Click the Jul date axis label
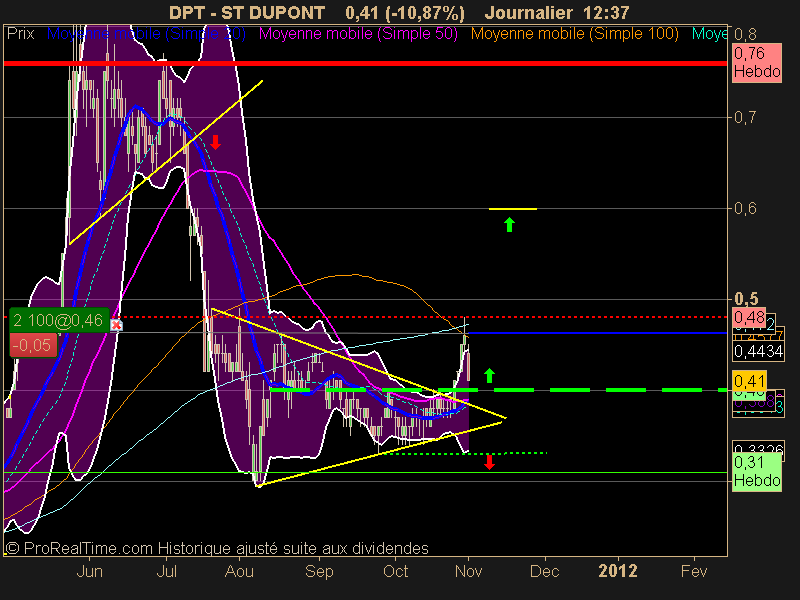Image resolution: width=800 pixels, height=600 pixels. pos(167,571)
